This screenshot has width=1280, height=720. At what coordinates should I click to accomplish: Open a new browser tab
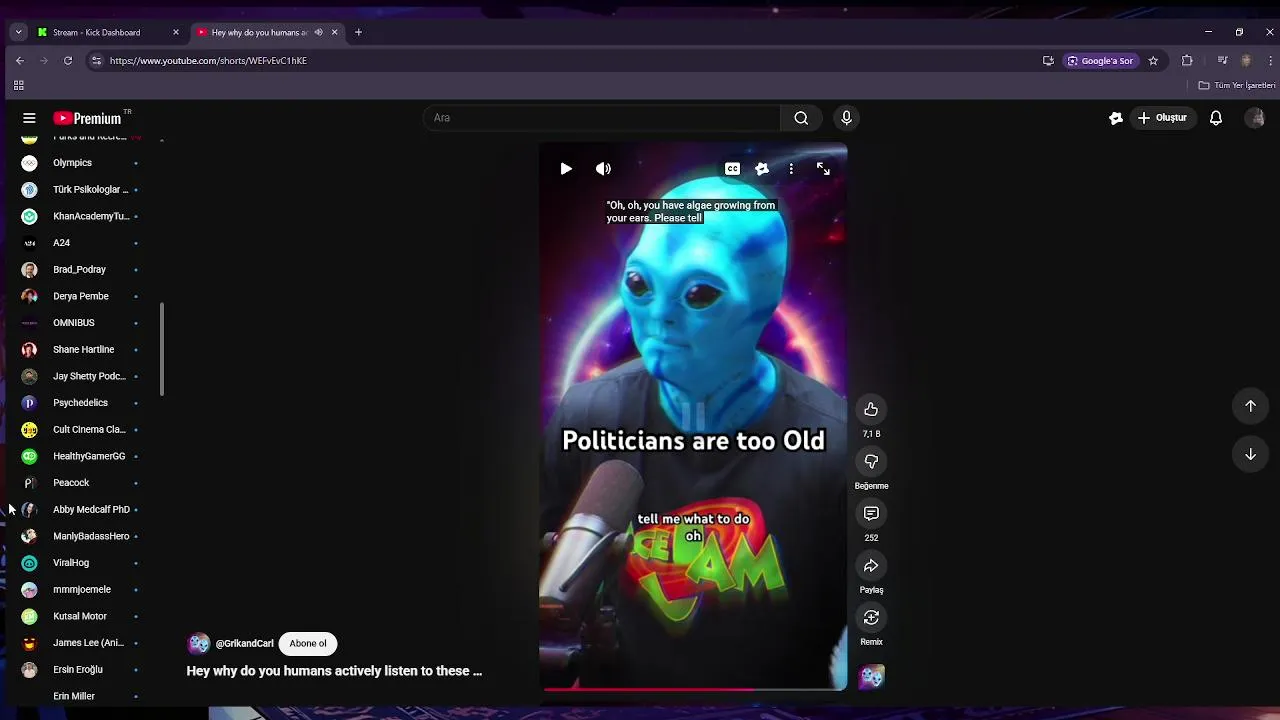(x=358, y=32)
